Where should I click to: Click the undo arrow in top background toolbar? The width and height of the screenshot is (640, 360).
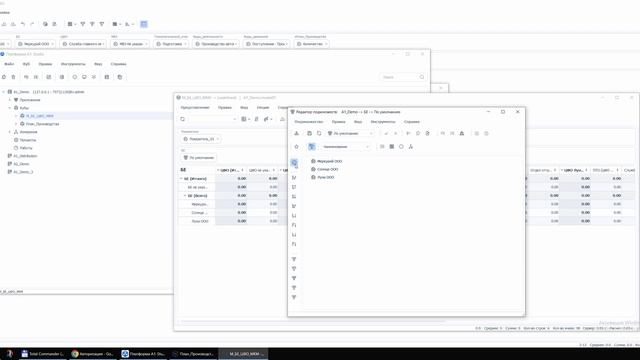coord(23,24)
